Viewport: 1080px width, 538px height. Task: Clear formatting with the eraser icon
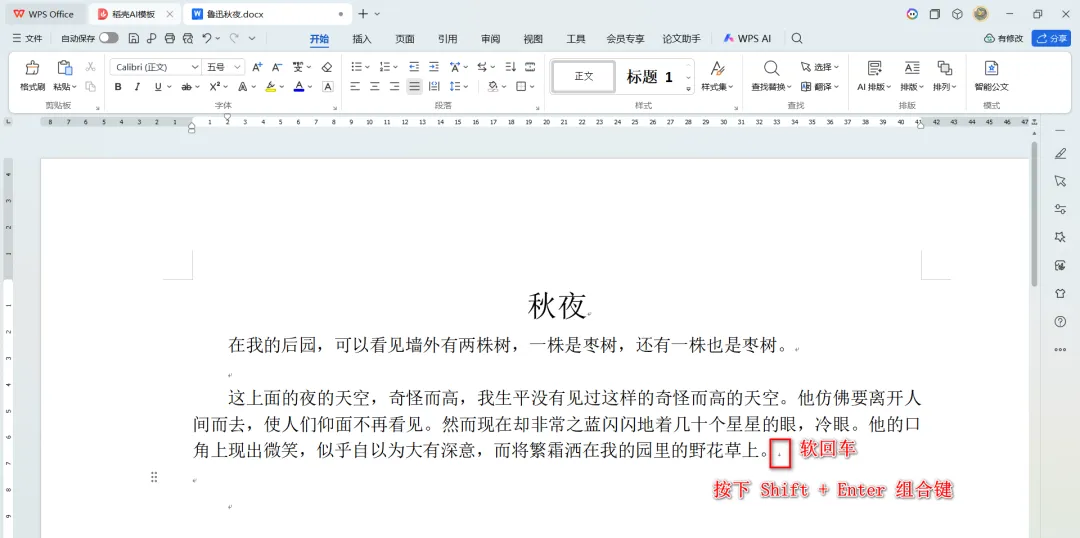click(327, 67)
